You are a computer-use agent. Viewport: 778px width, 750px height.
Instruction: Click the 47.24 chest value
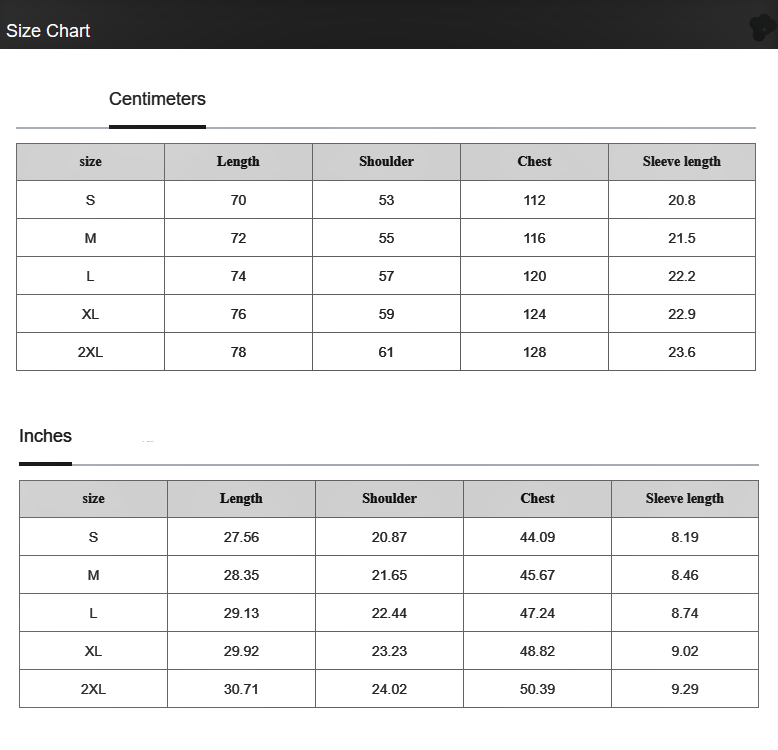[x=537, y=613]
